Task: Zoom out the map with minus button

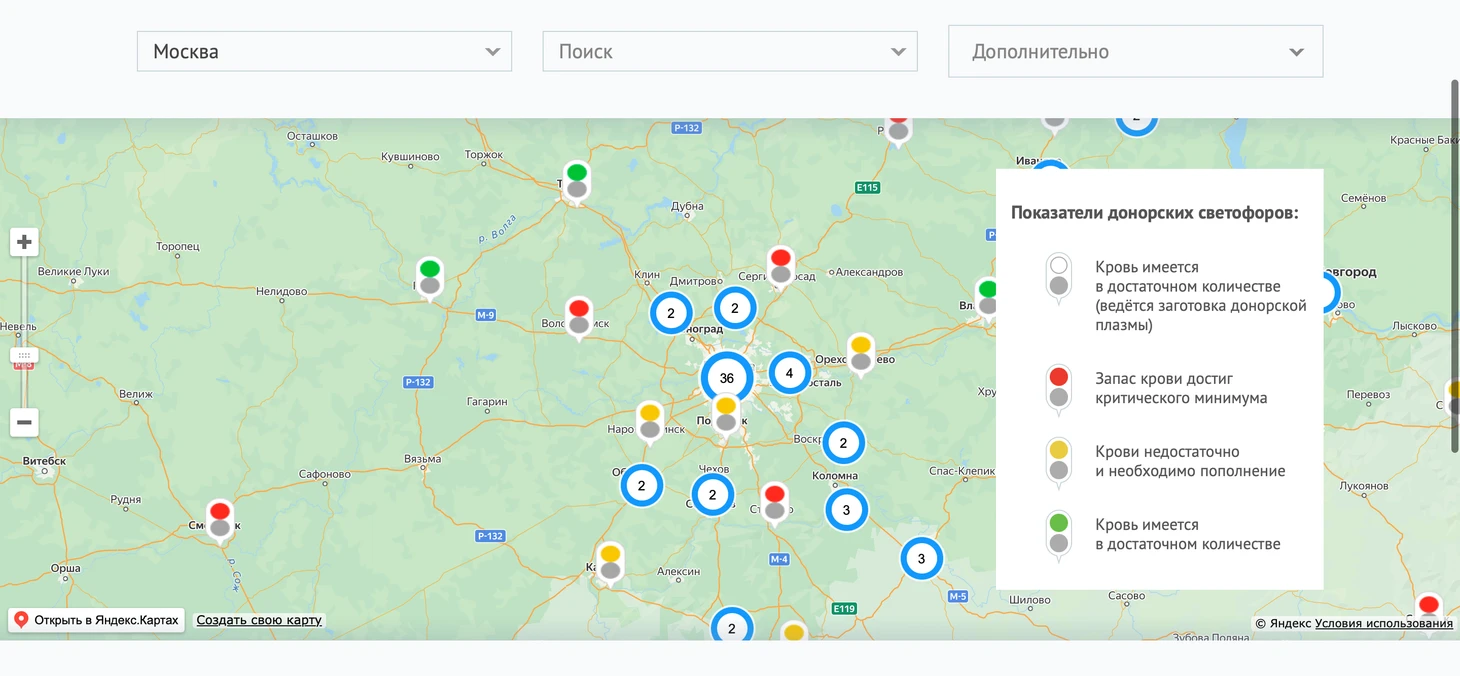Action: (25, 422)
